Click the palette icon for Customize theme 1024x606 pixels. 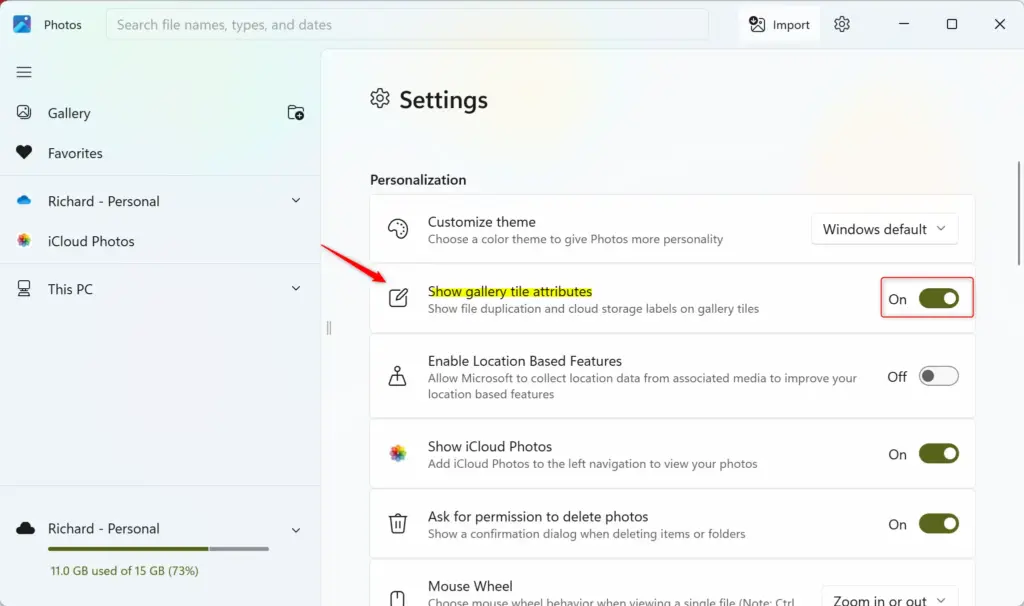[x=398, y=229]
